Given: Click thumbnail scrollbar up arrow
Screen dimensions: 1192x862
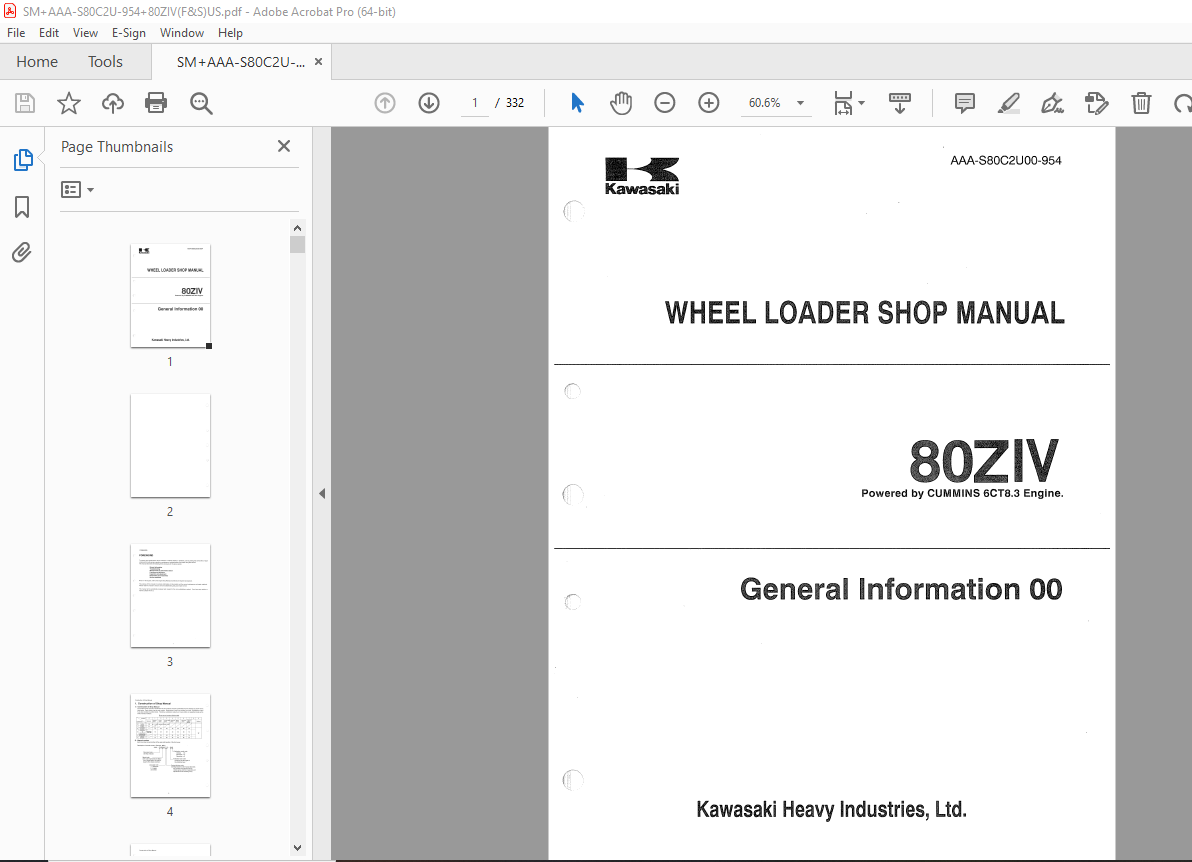Looking at the screenshot, I should tap(297, 228).
